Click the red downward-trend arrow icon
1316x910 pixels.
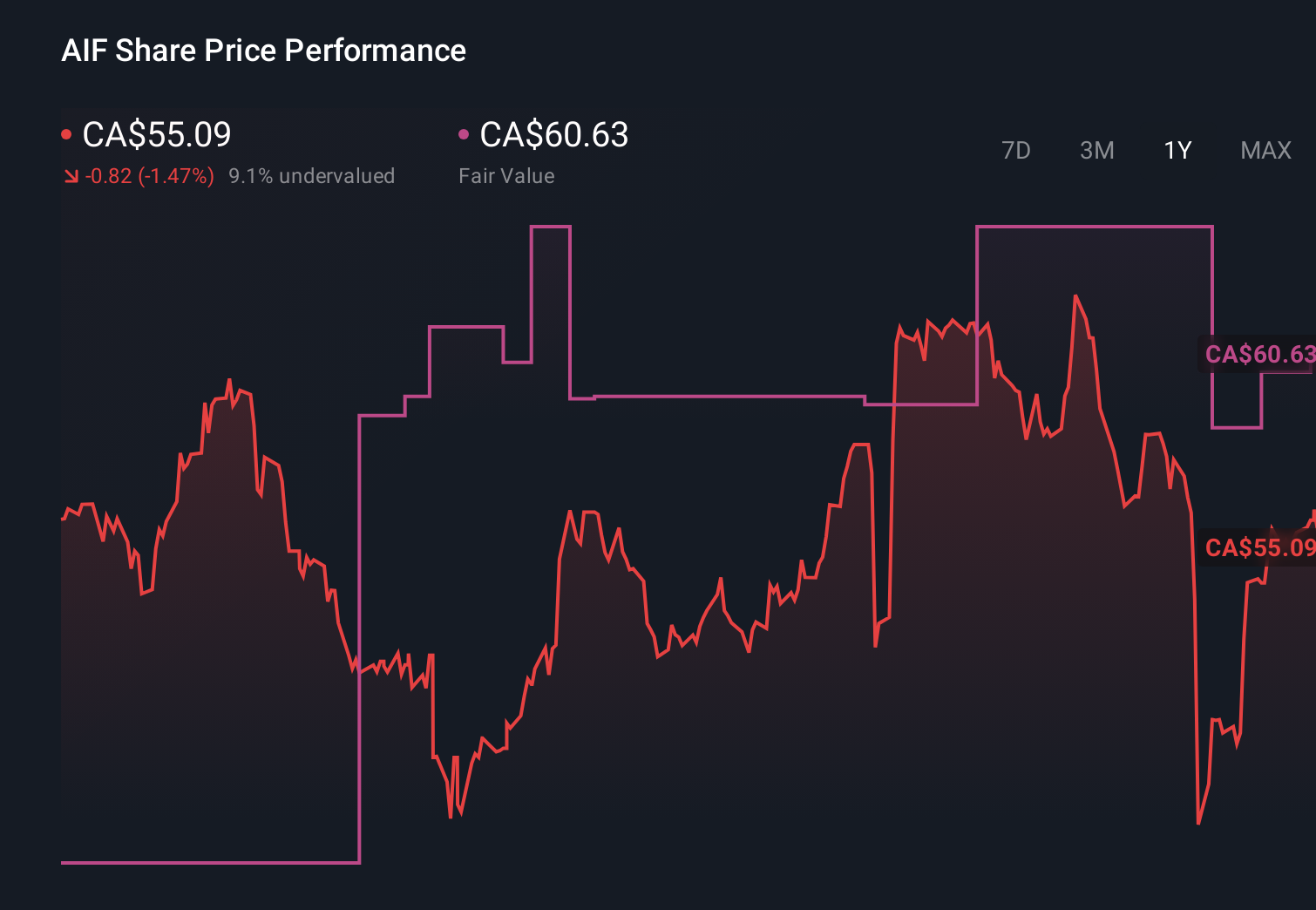[x=71, y=175]
